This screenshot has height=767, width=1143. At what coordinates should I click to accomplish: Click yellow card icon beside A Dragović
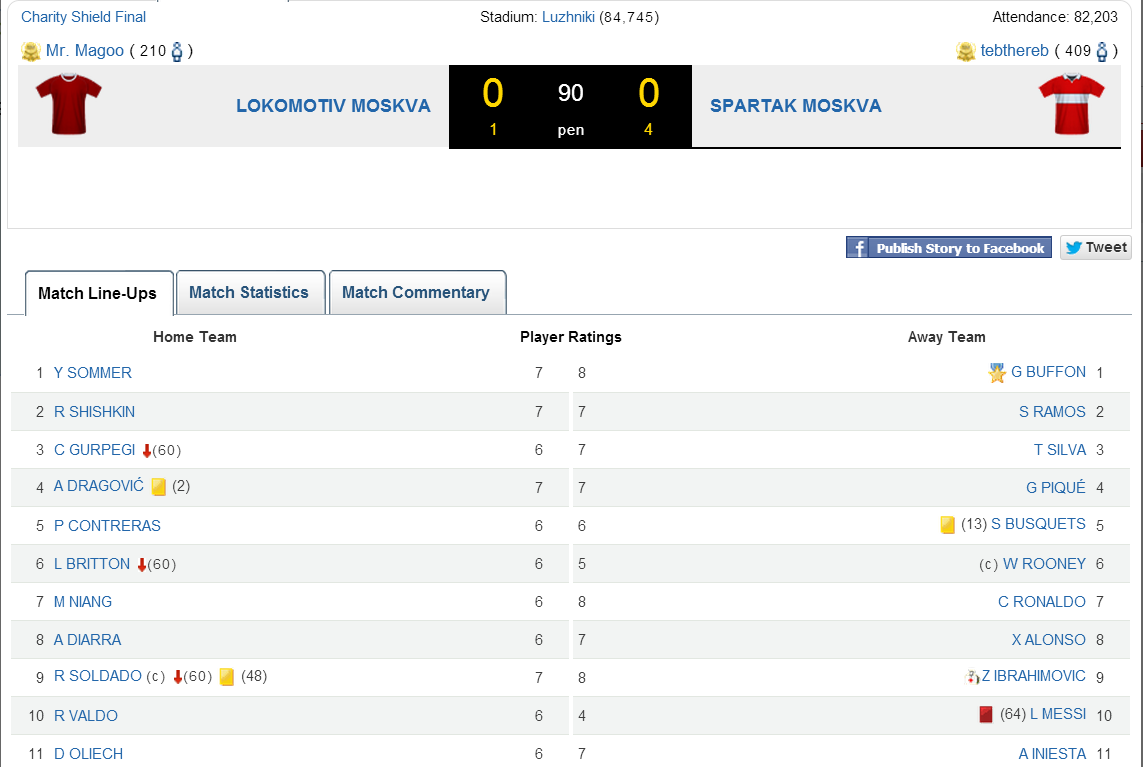[159, 487]
